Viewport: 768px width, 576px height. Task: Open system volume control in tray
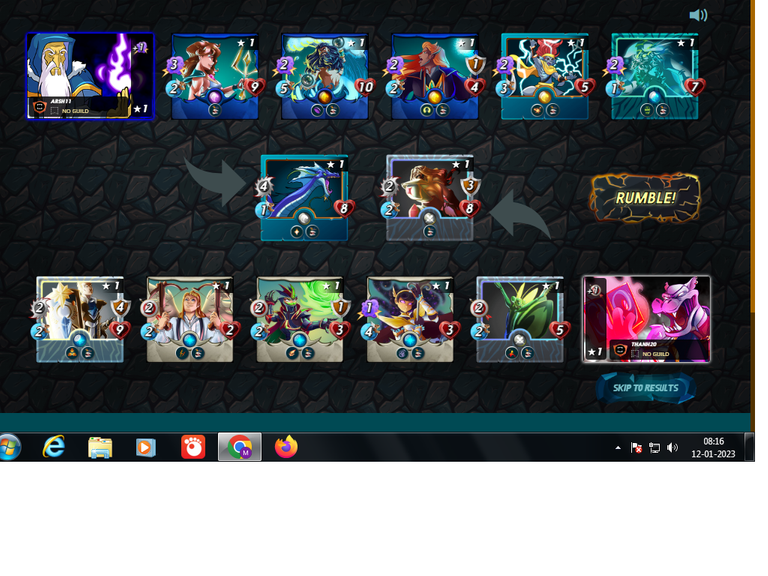click(x=672, y=448)
